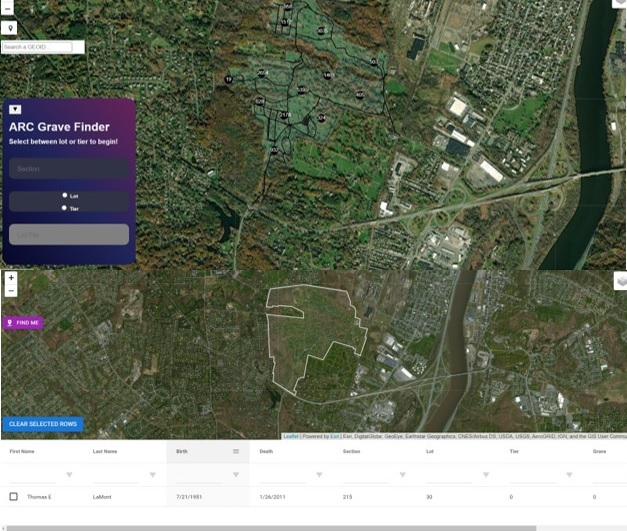The image size is (627, 531).
Task: Open the layers control on lower map
Action: (620, 281)
